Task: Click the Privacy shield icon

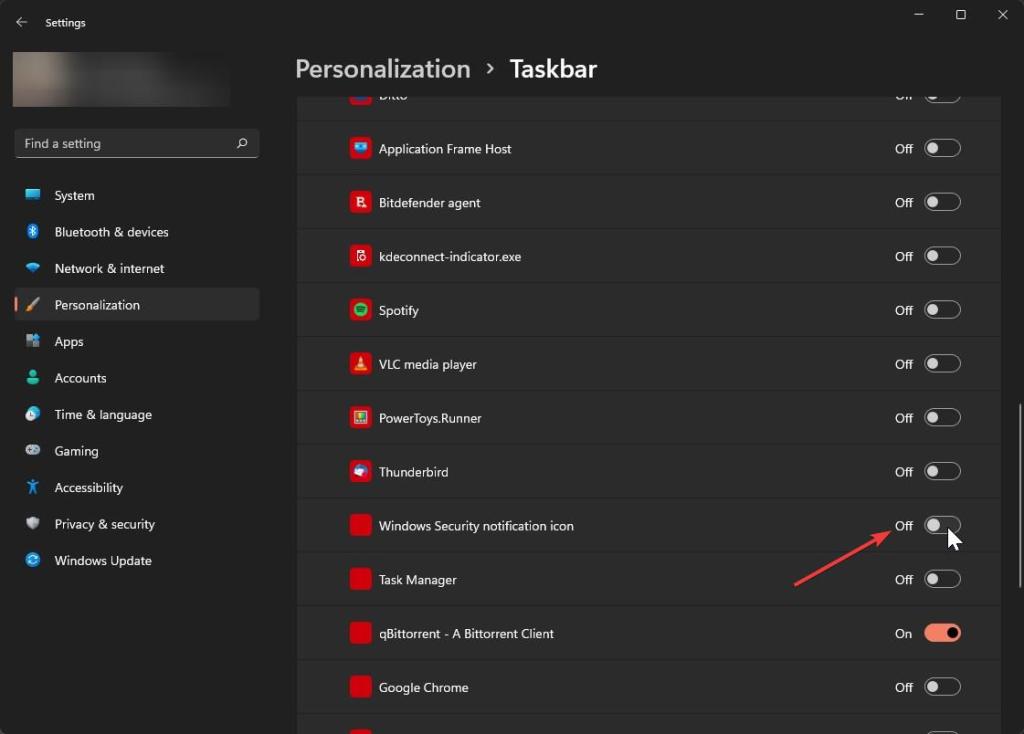Action: pos(33,523)
